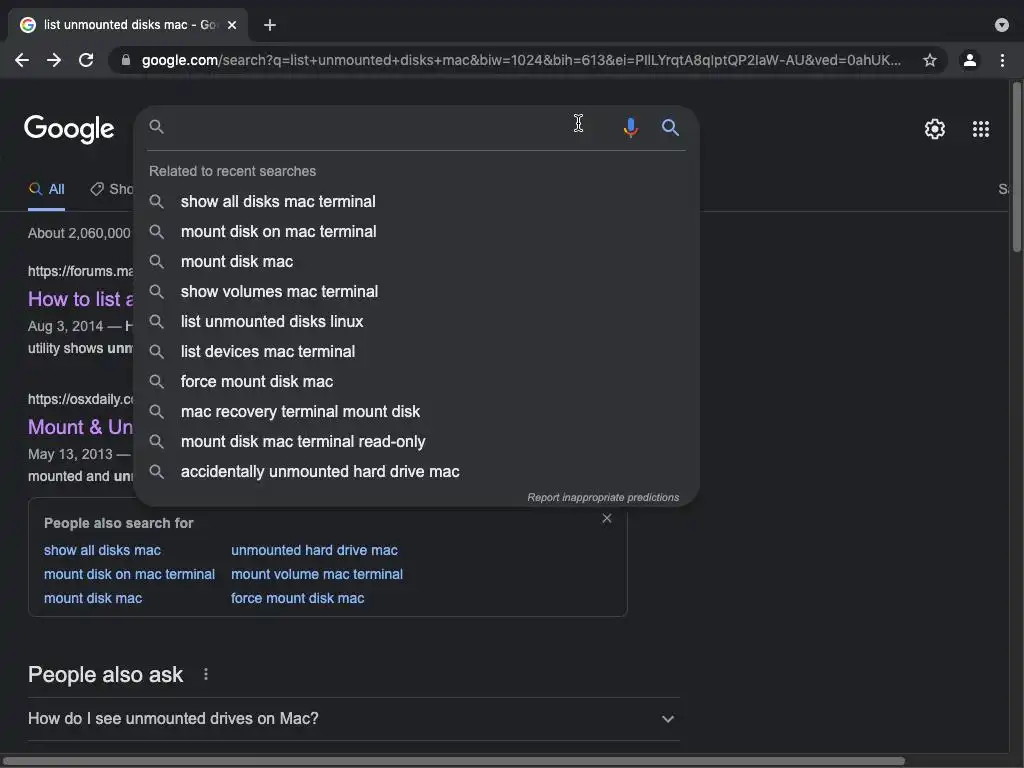
Task: Pick suggestion 'list unmounted disks linux'
Action: tap(416, 321)
